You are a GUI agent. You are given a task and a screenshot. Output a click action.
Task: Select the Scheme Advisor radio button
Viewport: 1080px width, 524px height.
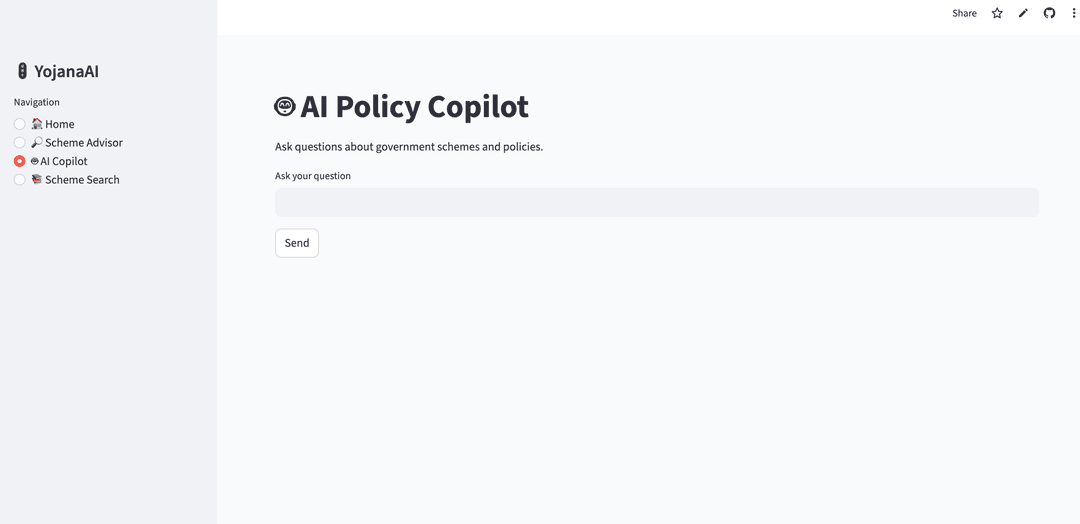click(x=20, y=143)
